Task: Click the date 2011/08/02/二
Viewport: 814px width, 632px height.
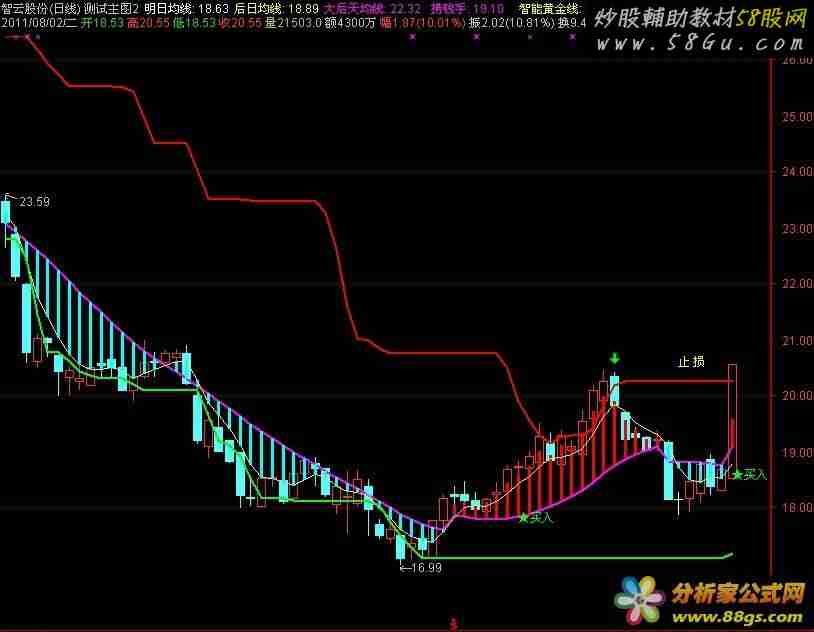Action: 39,23
